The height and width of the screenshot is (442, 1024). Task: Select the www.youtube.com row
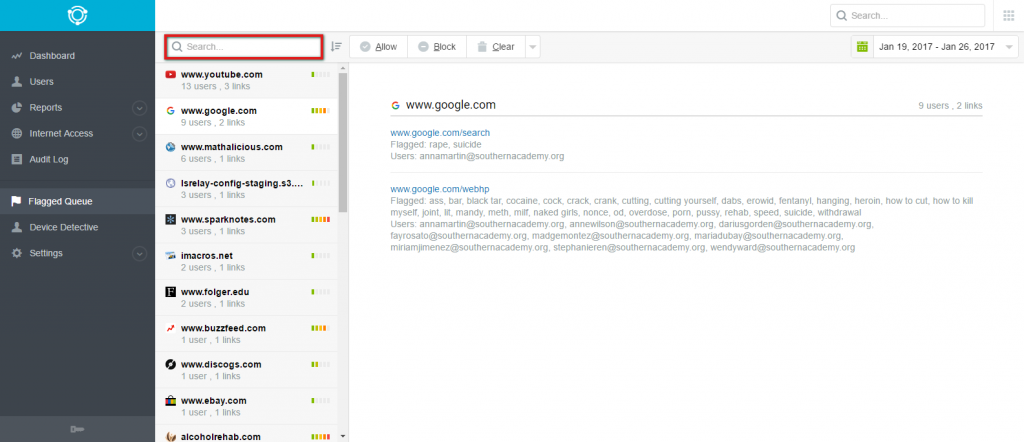coord(246,80)
